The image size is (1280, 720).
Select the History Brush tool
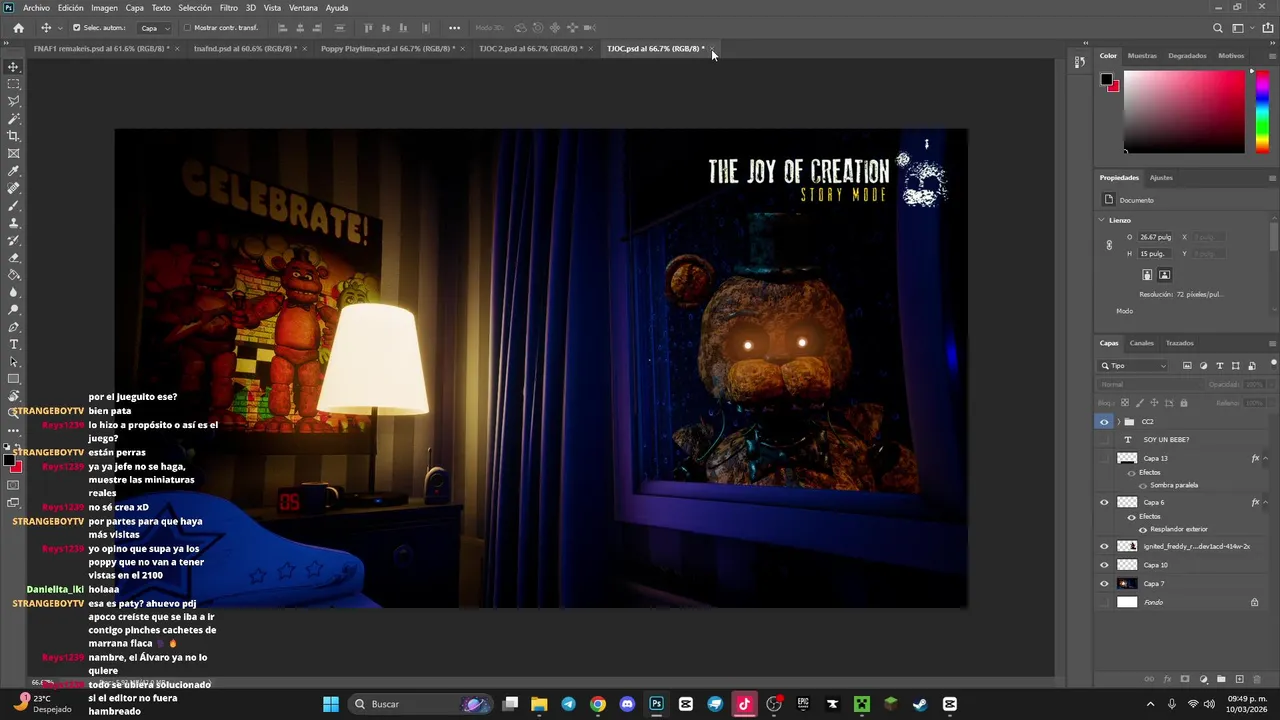13,240
